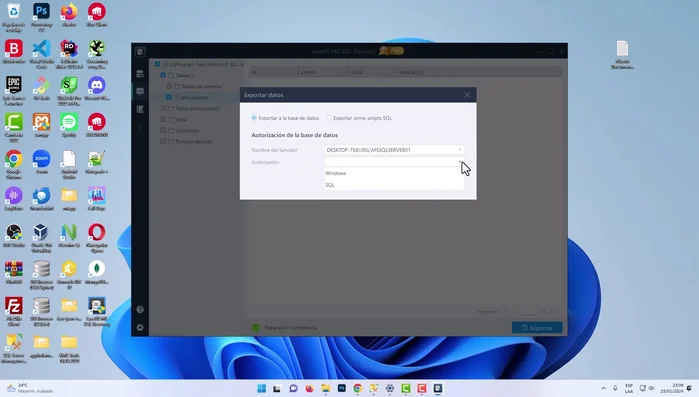Toggle the Tablas eliminadas(0) checkbox
This screenshot has width=699, height=397.
pyautogui.click(x=163, y=108)
